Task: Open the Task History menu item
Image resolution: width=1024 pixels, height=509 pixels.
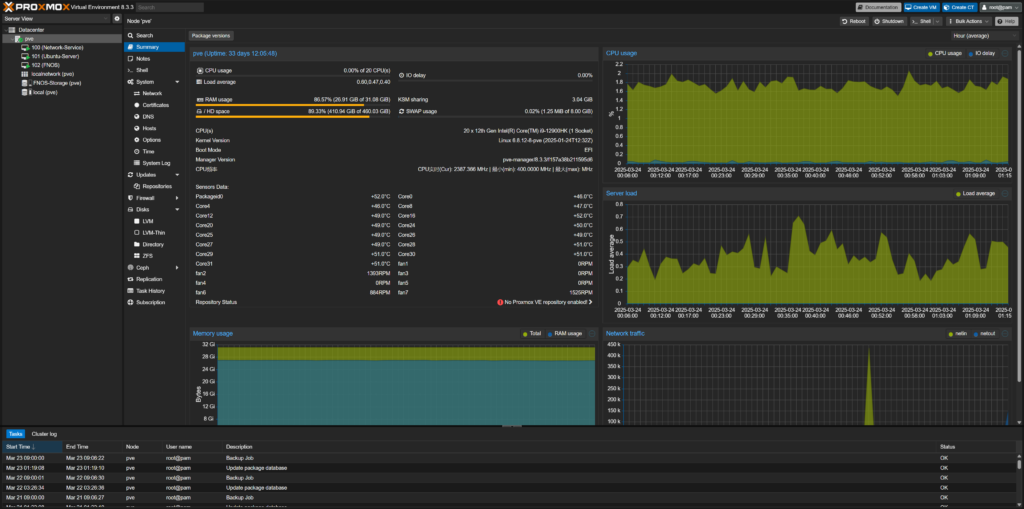Action: (x=155, y=291)
